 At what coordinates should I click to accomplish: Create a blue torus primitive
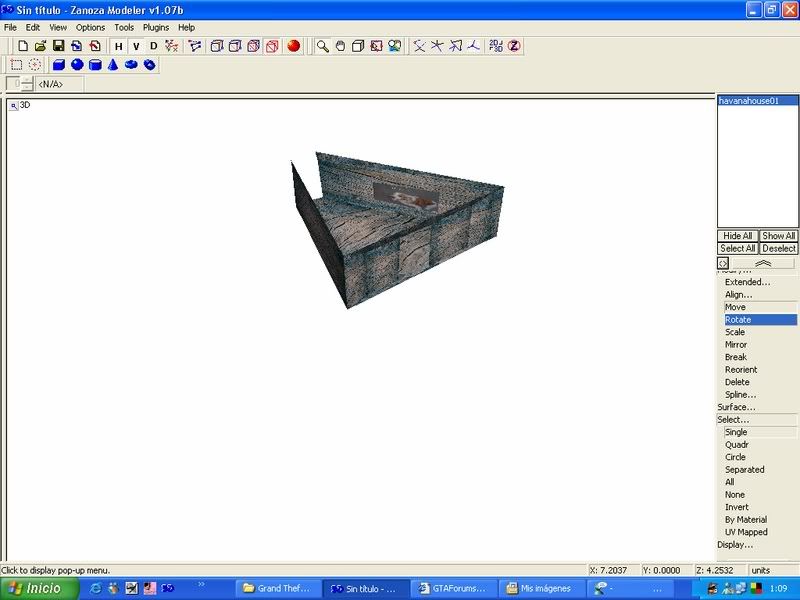(x=131, y=65)
